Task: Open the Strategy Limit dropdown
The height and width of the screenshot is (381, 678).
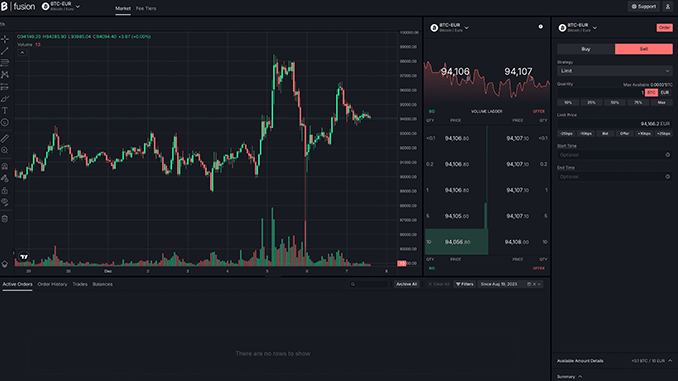Action: point(615,71)
